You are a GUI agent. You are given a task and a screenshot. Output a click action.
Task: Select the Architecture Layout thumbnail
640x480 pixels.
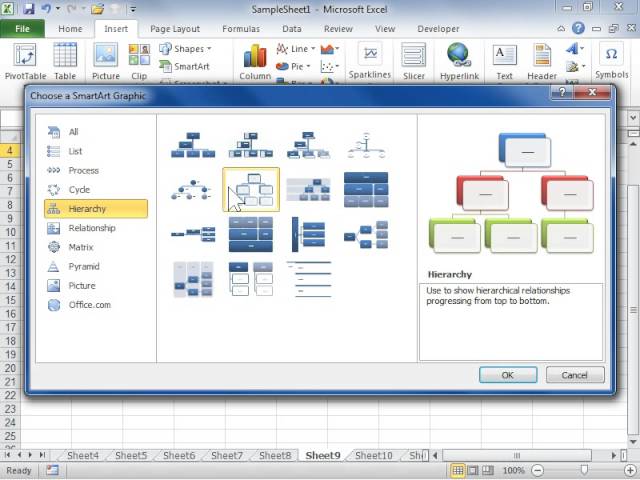[251, 234]
